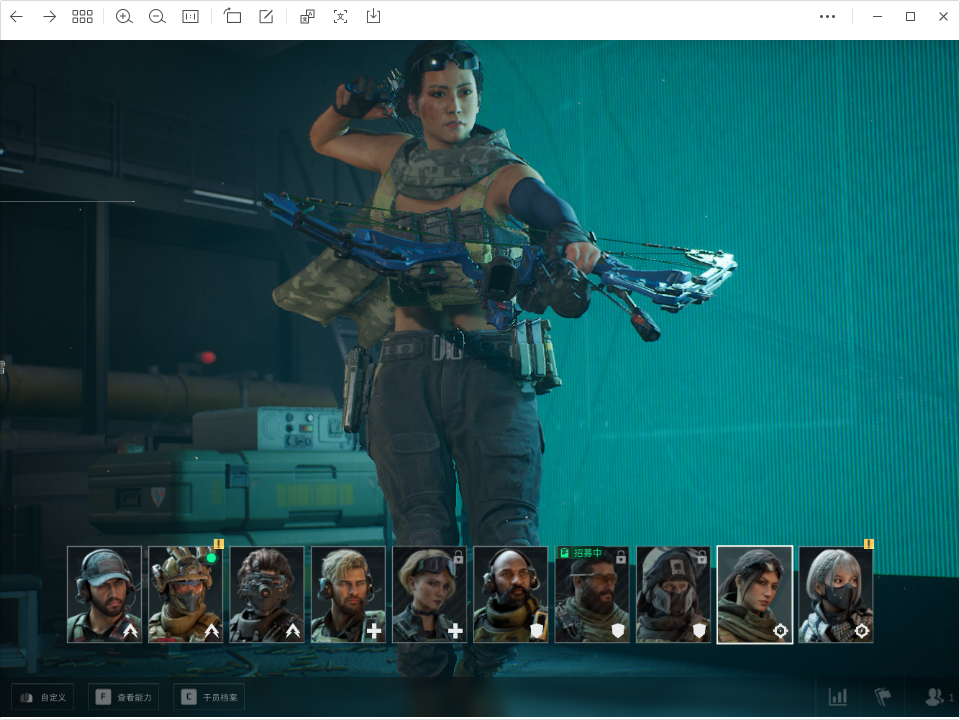960x720 pixels.
Task: Select blonde woman operator with goggles
Action: (429, 594)
